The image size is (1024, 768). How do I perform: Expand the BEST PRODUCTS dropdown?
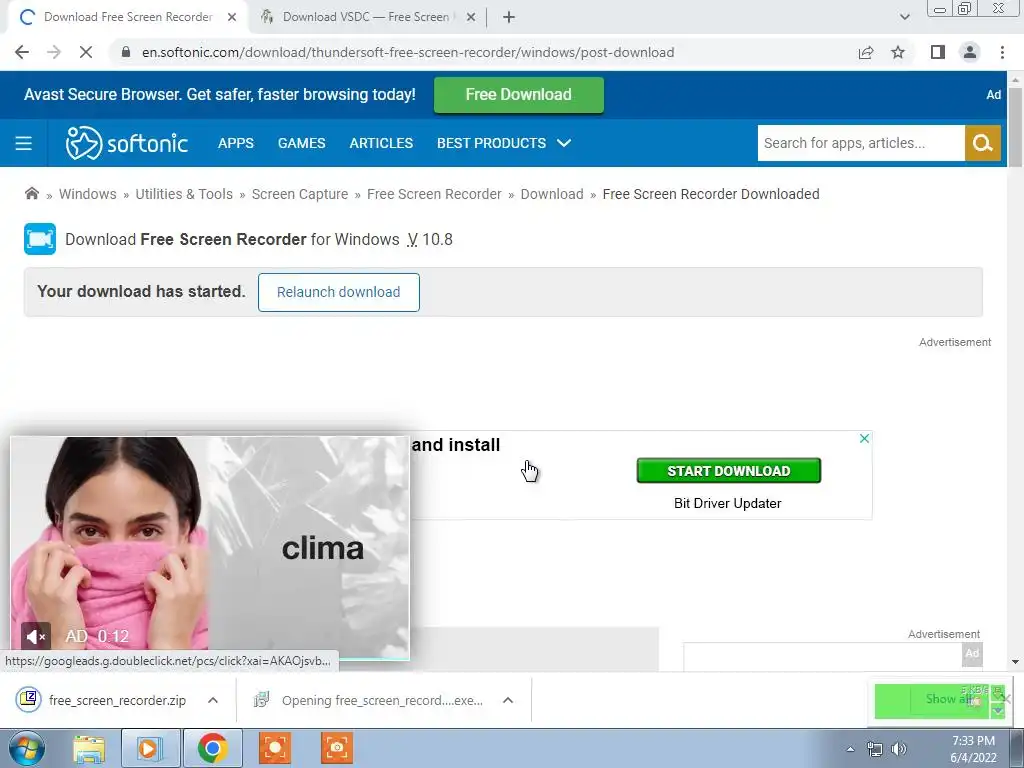[x=504, y=143]
